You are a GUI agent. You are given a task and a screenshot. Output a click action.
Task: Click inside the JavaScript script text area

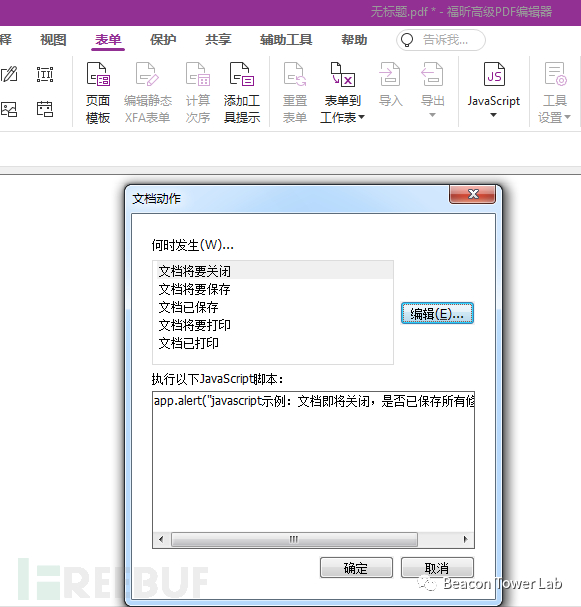click(x=313, y=461)
